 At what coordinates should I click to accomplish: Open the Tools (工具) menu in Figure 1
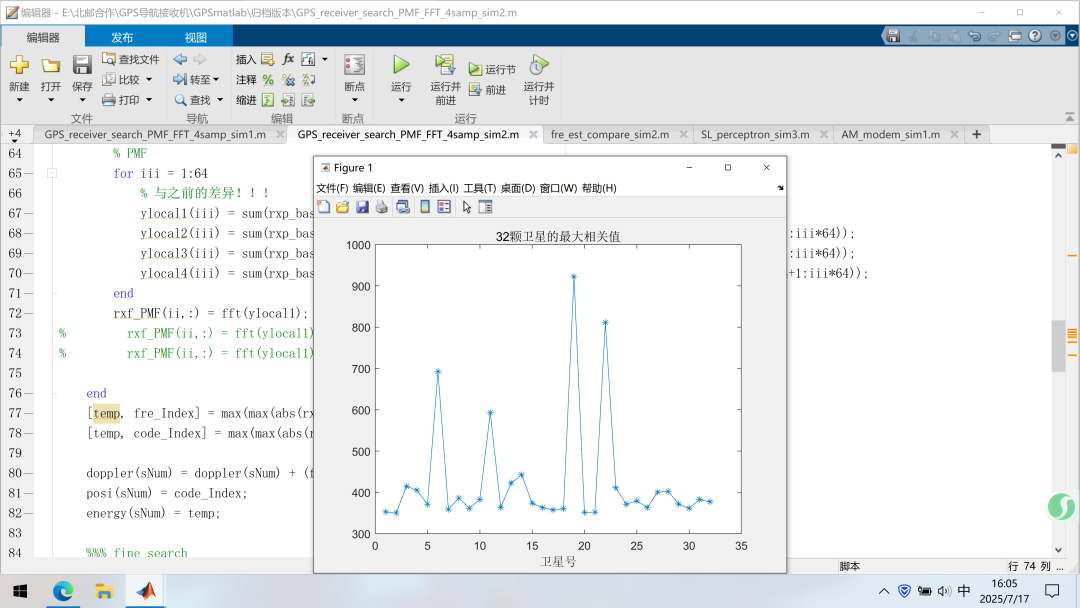point(480,188)
